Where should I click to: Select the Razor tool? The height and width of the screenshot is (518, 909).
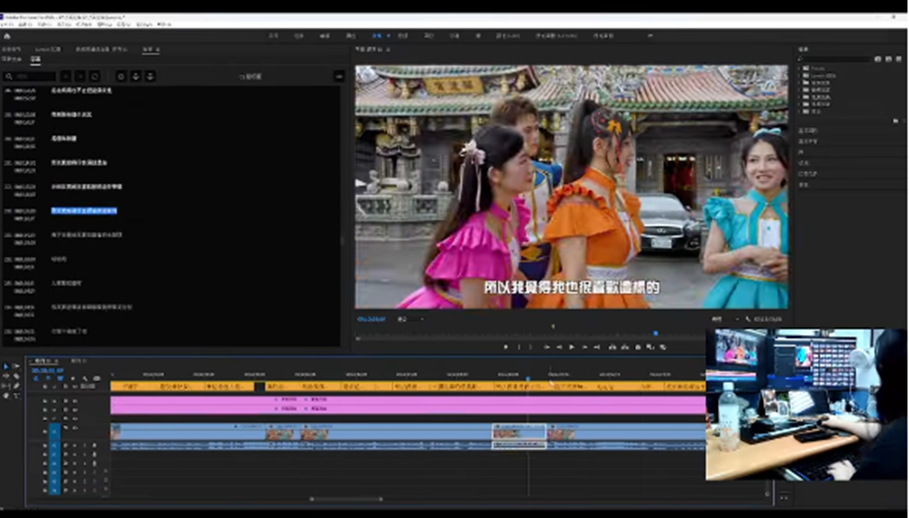tap(16, 376)
